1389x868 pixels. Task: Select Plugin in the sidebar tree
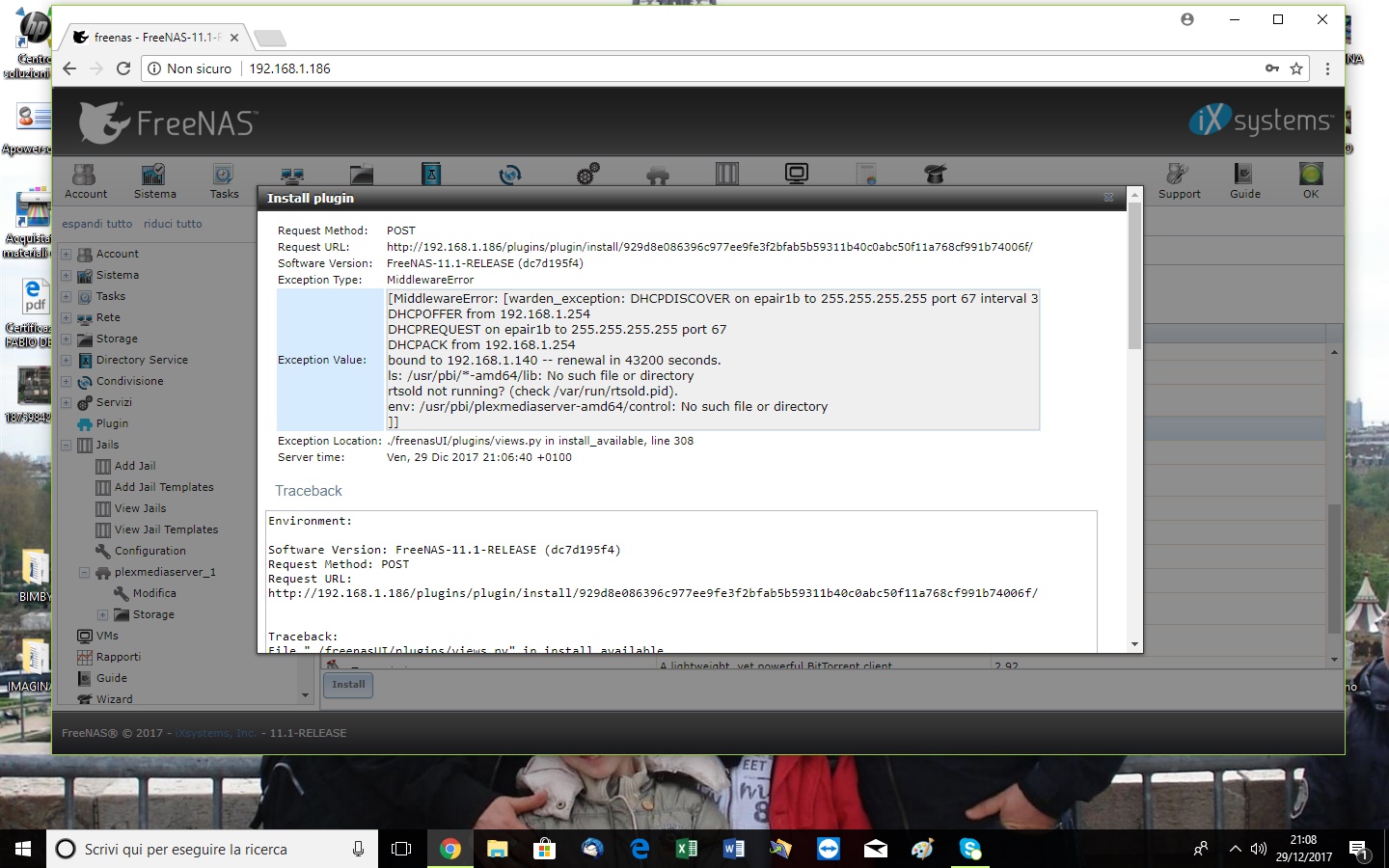(112, 423)
